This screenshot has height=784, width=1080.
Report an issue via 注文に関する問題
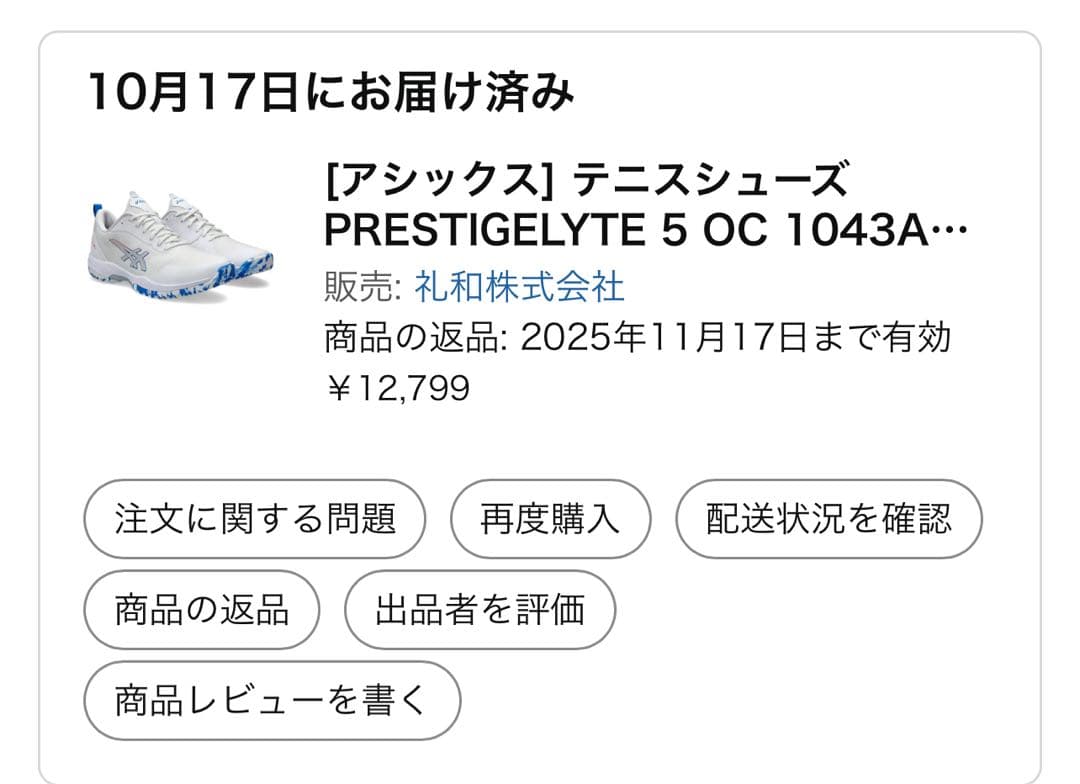coord(256,518)
